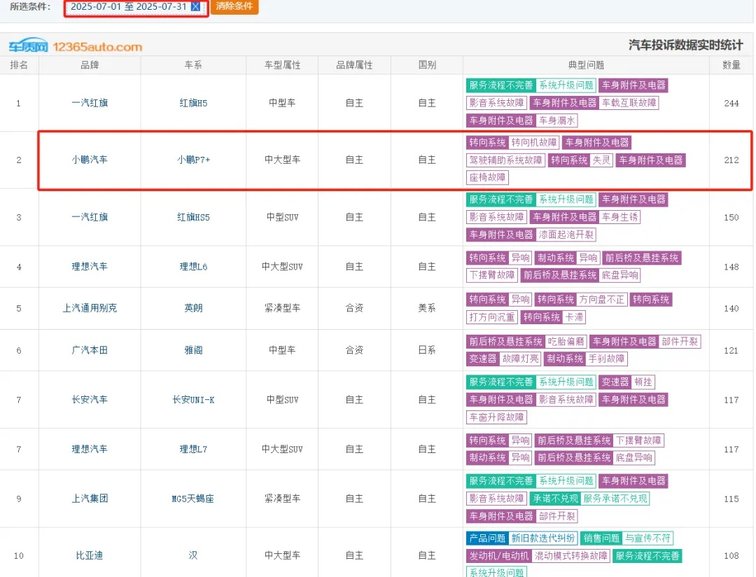The height and width of the screenshot is (577, 756).
Task: Open the 理想L7 series link
Action: coord(193,449)
